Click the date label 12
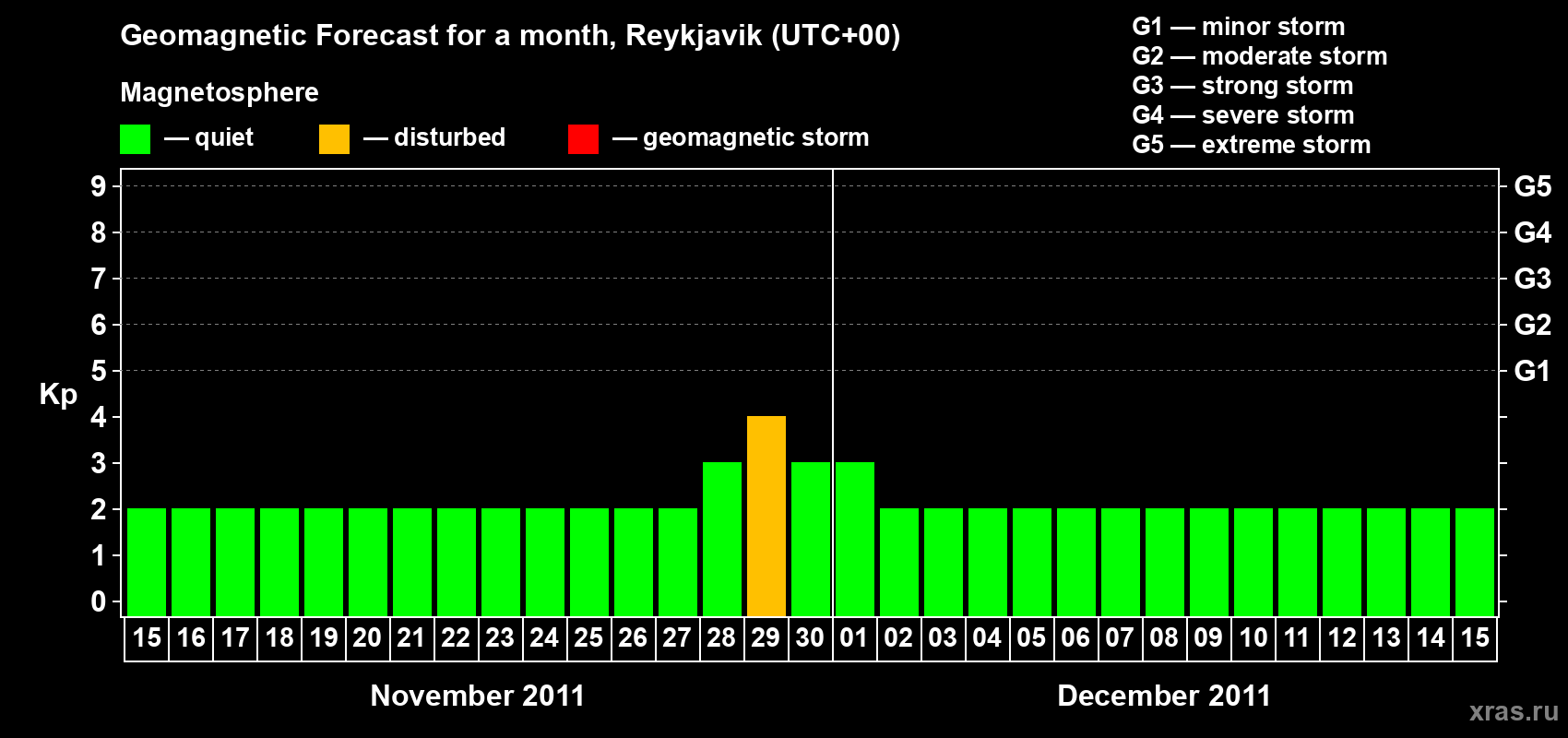The height and width of the screenshot is (738, 1568). click(x=1342, y=637)
